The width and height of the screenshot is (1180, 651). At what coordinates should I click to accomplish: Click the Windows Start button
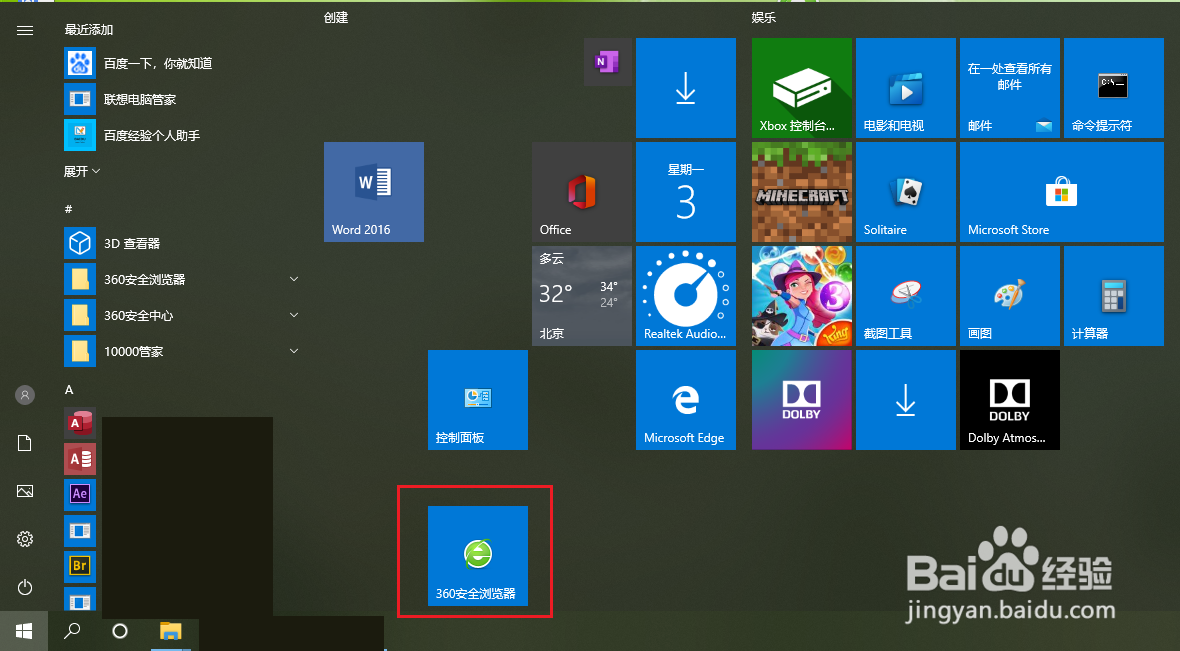[24, 631]
